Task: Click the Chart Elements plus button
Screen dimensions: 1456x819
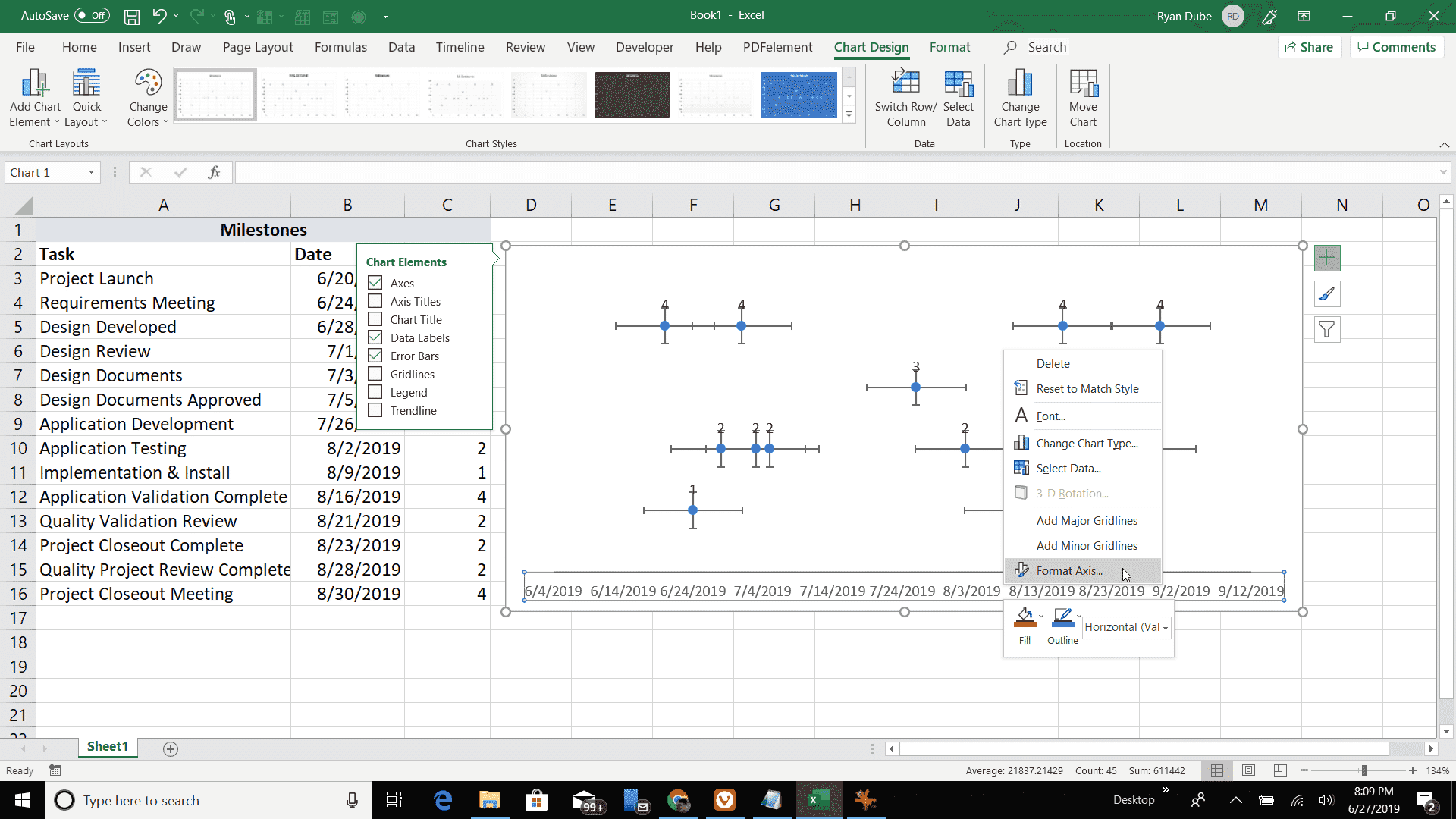Action: 1327,258
